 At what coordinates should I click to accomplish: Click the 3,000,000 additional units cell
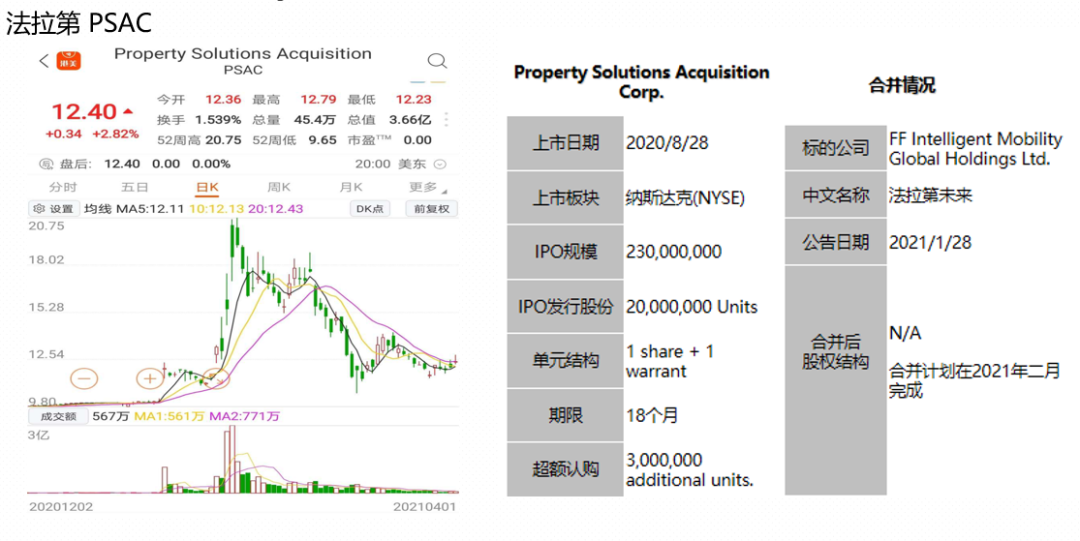689,470
